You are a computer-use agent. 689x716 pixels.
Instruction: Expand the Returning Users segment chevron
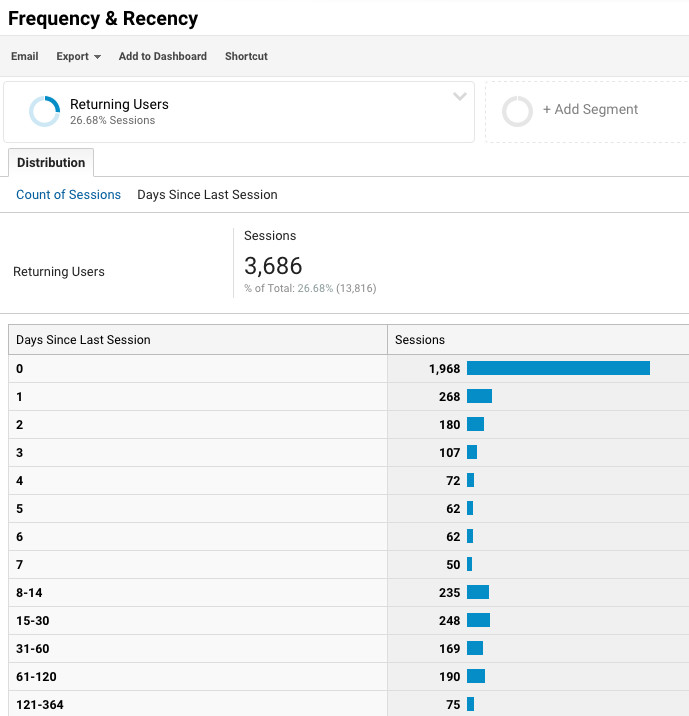(x=460, y=96)
